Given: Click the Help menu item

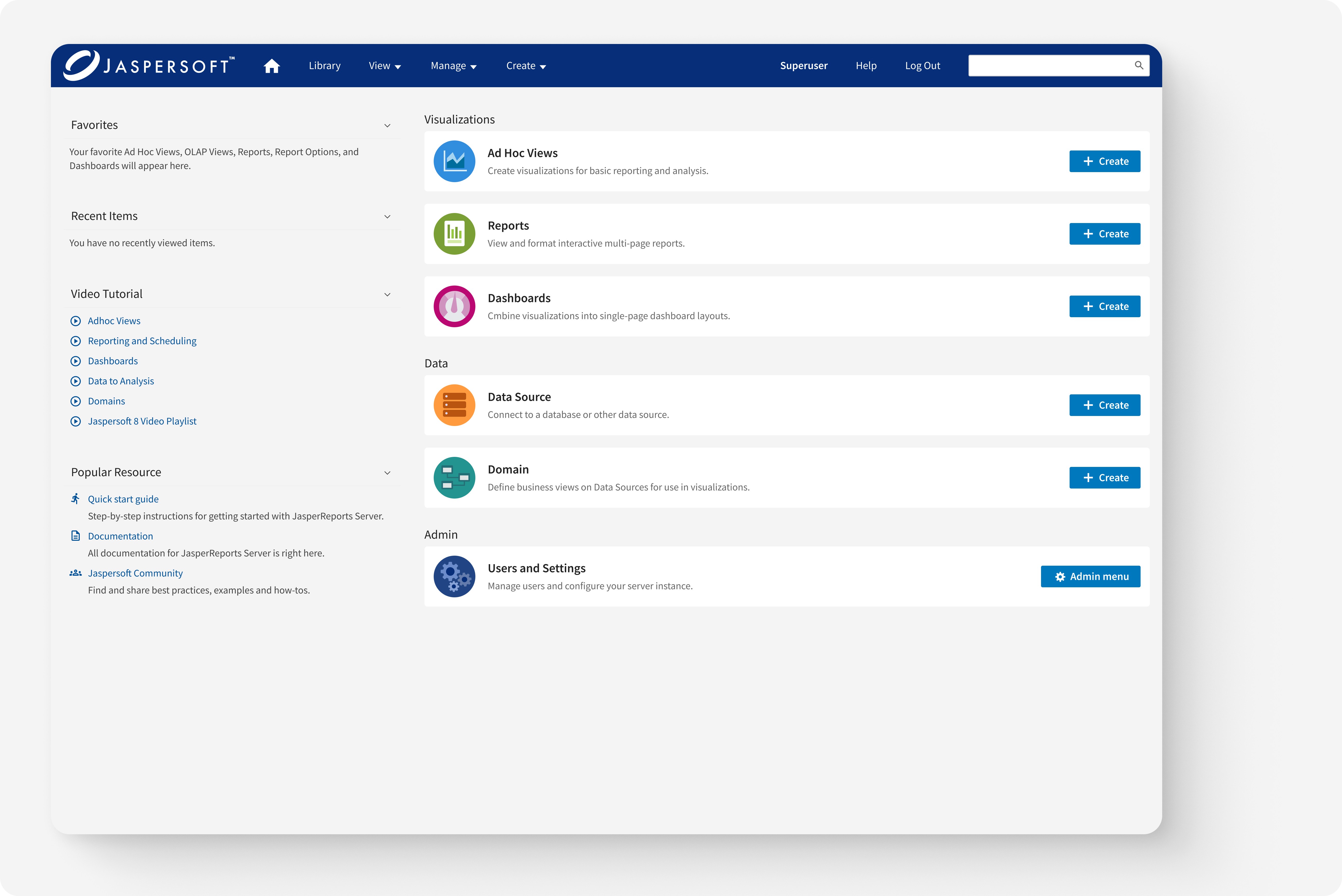Looking at the screenshot, I should point(866,66).
